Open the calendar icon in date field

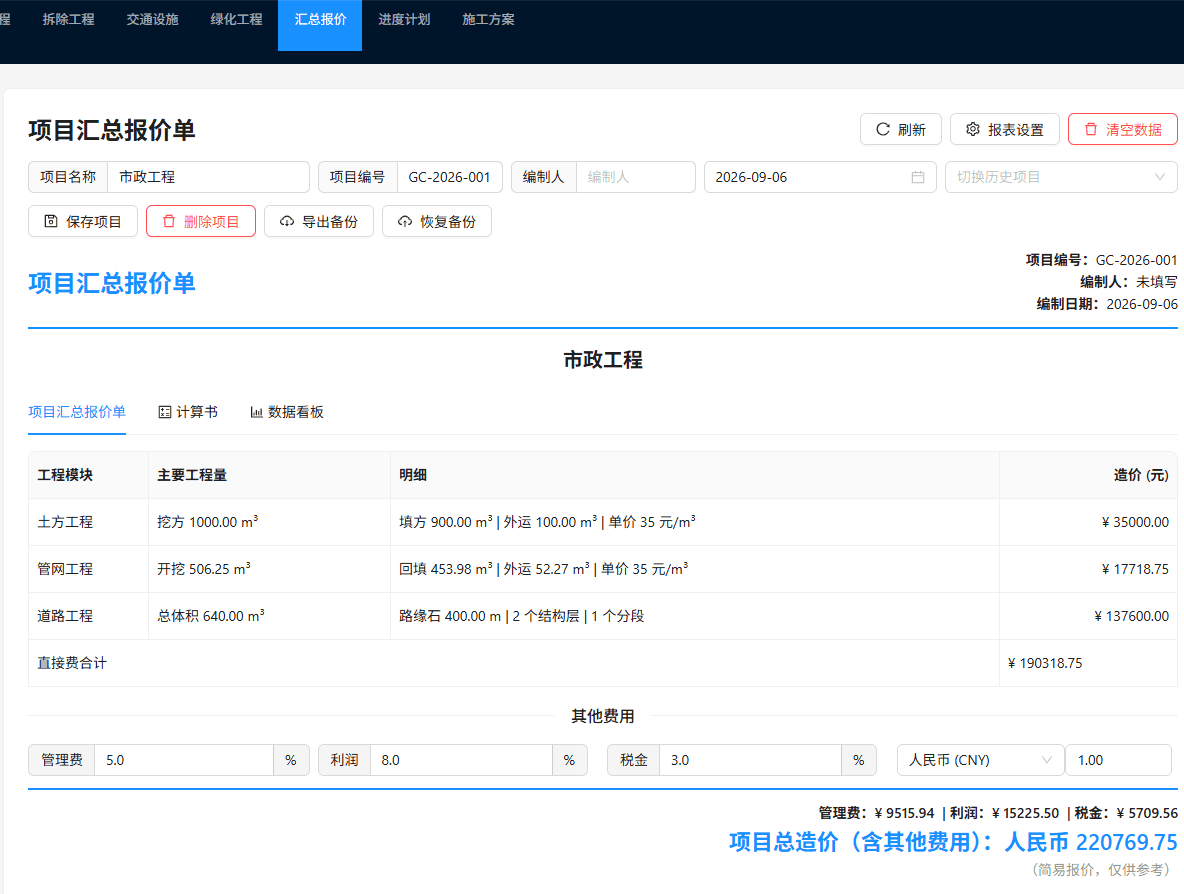917,177
